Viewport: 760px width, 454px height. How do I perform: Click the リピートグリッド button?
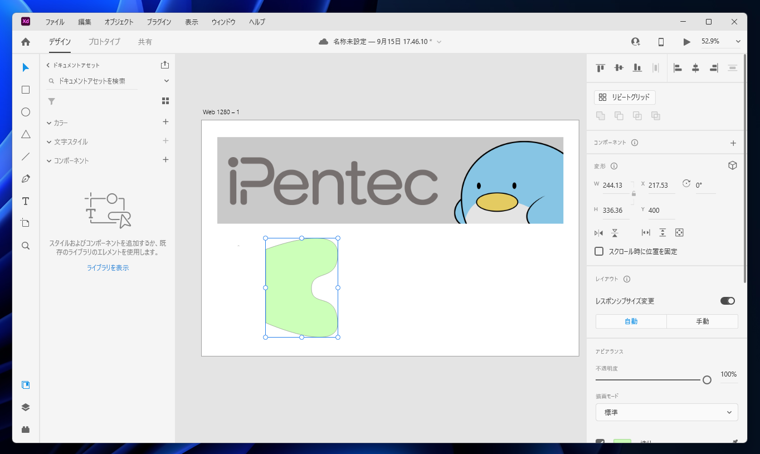pos(625,97)
